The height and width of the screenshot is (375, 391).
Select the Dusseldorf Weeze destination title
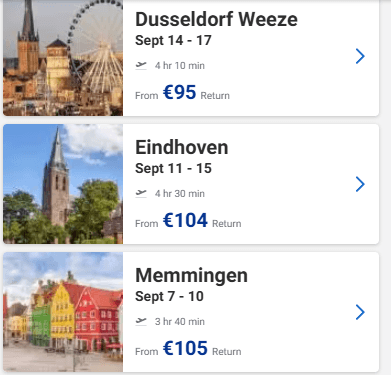(x=216, y=19)
